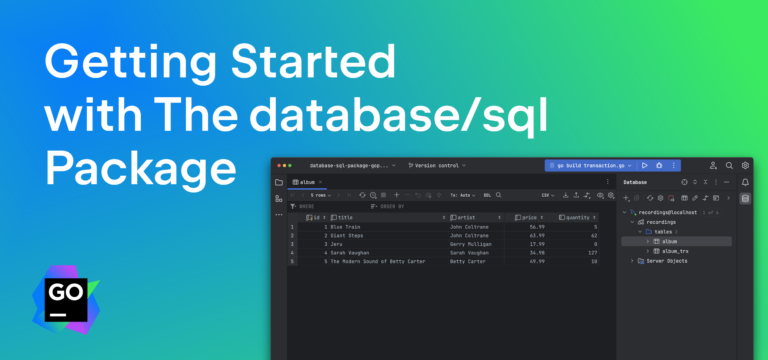The width and height of the screenshot is (768, 360).
Task: Expand the album_trx table node
Action: click(648, 251)
